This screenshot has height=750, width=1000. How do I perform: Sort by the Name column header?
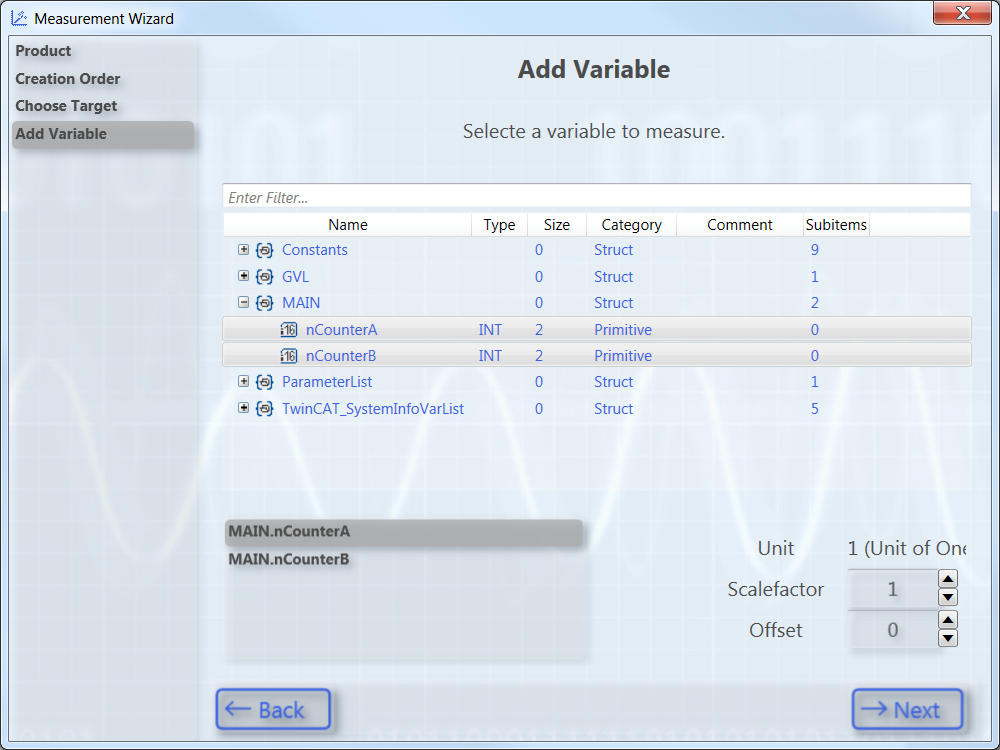348,225
